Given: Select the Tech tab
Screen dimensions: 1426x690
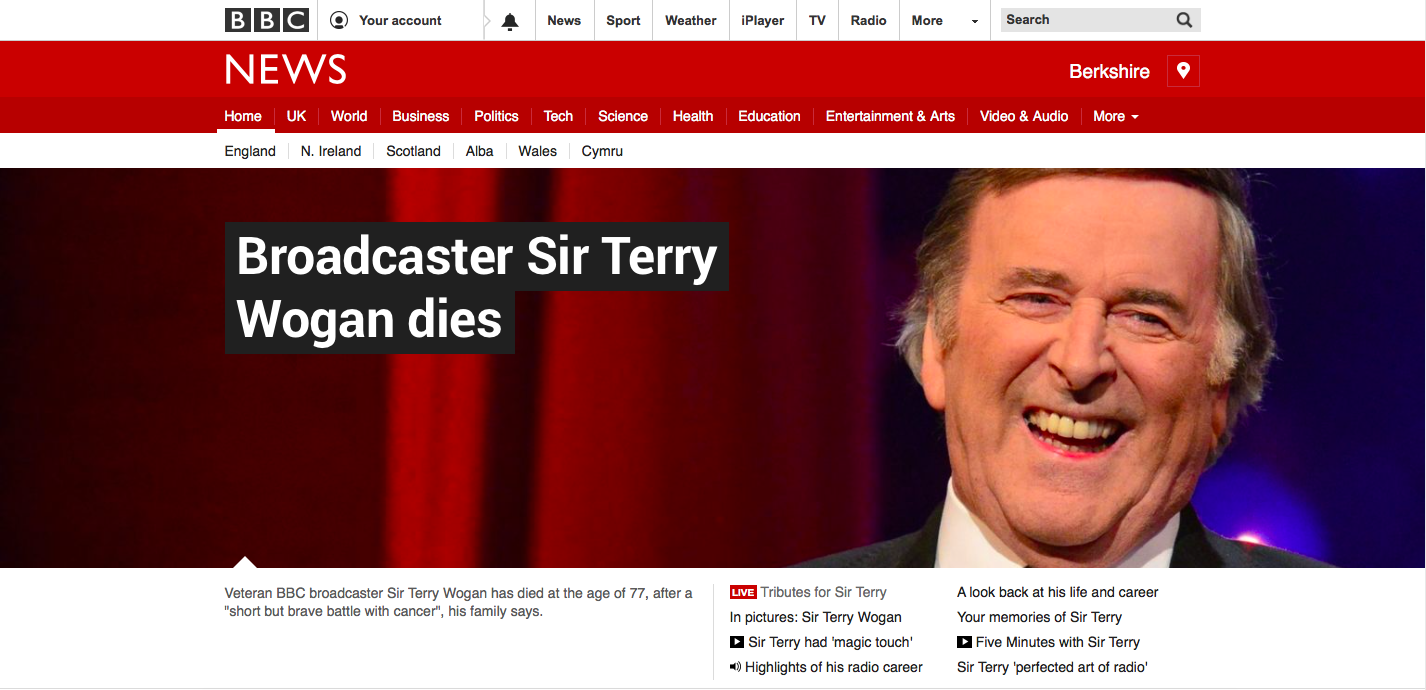Looking at the screenshot, I should pyautogui.click(x=558, y=116).
